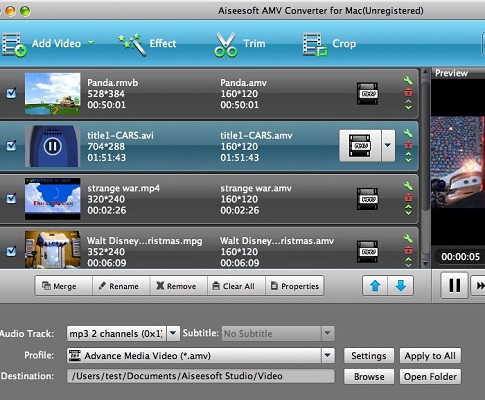The height and width of the screenshot is (400, 485).
Task: Delete Walt Disney...ristmas.mpg with red trash icon
Action: 408,250
